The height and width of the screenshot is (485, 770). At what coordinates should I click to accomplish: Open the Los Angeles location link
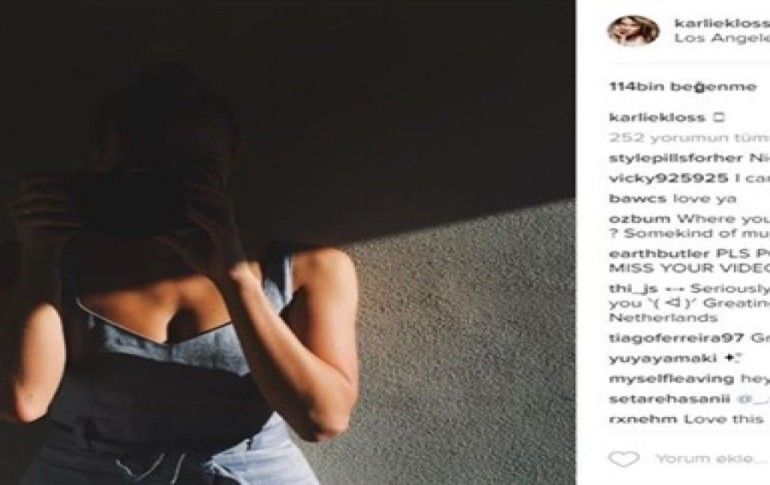(x=722, y=38)
